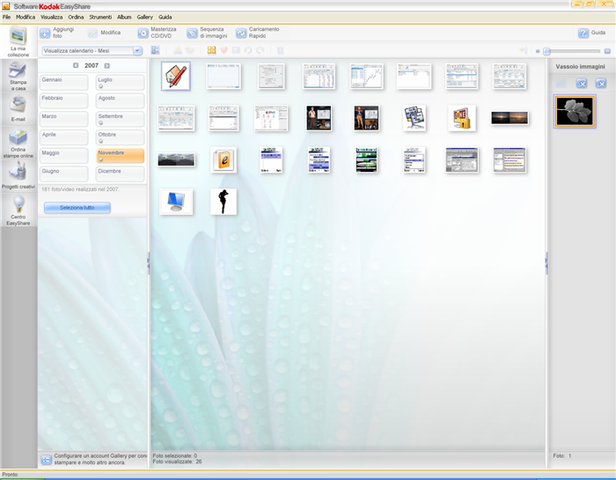
Task: Open La mia collezione sidebar icon
Action: click(18, 39)
